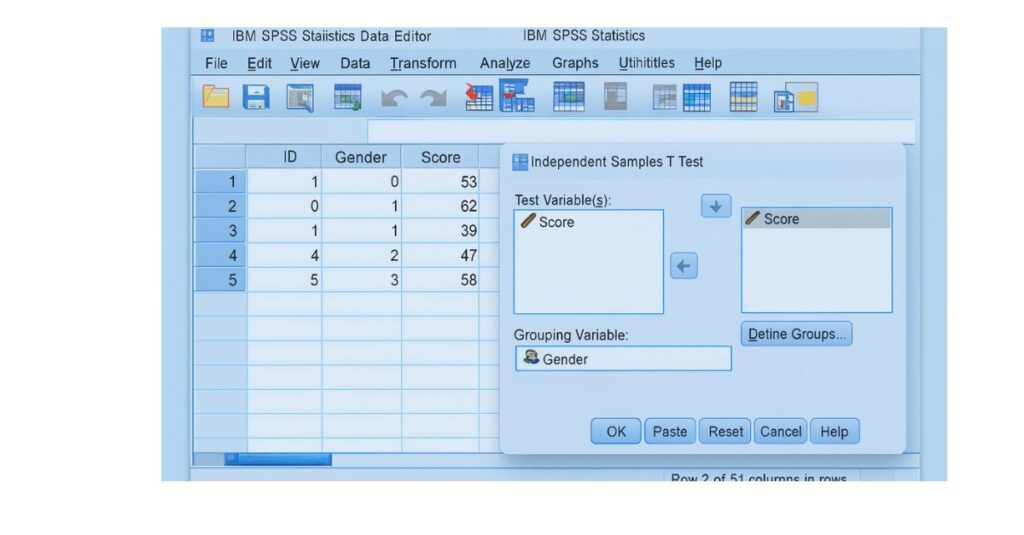Viewport: 1024px width, 535px height.
Task: Click Score cell with value 39
Action: [441, 231]
